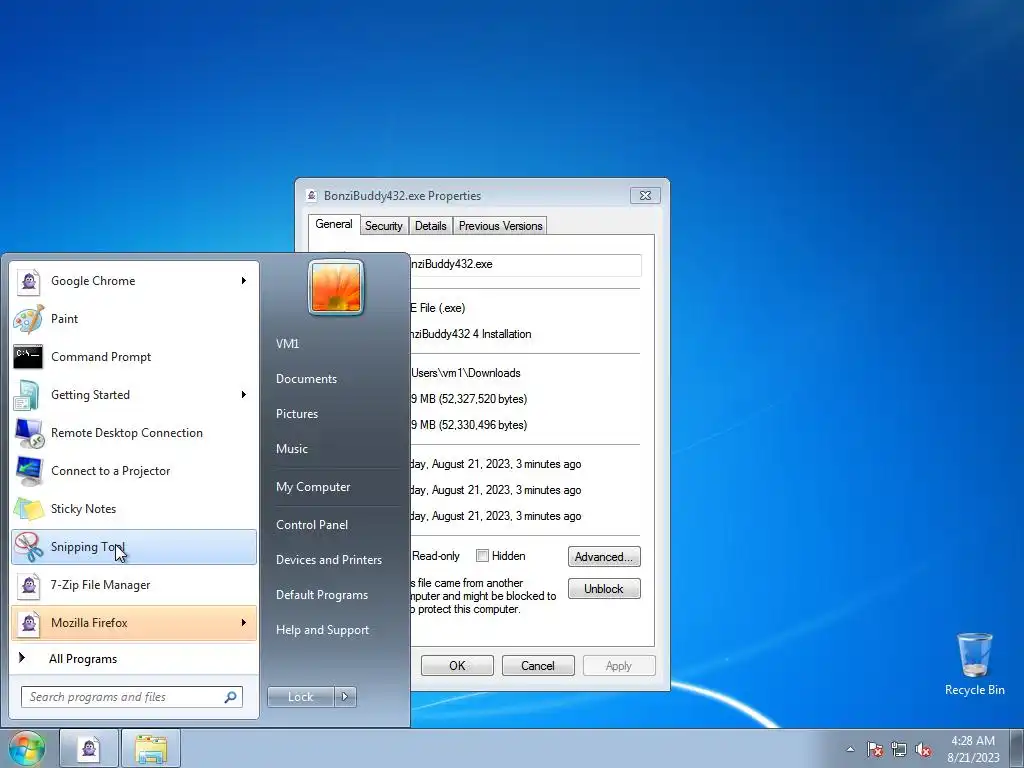This screenshot has height=768, width=1024.
Task: Expand the Google Chrome jump list arrow
Action: click(244, 281)
